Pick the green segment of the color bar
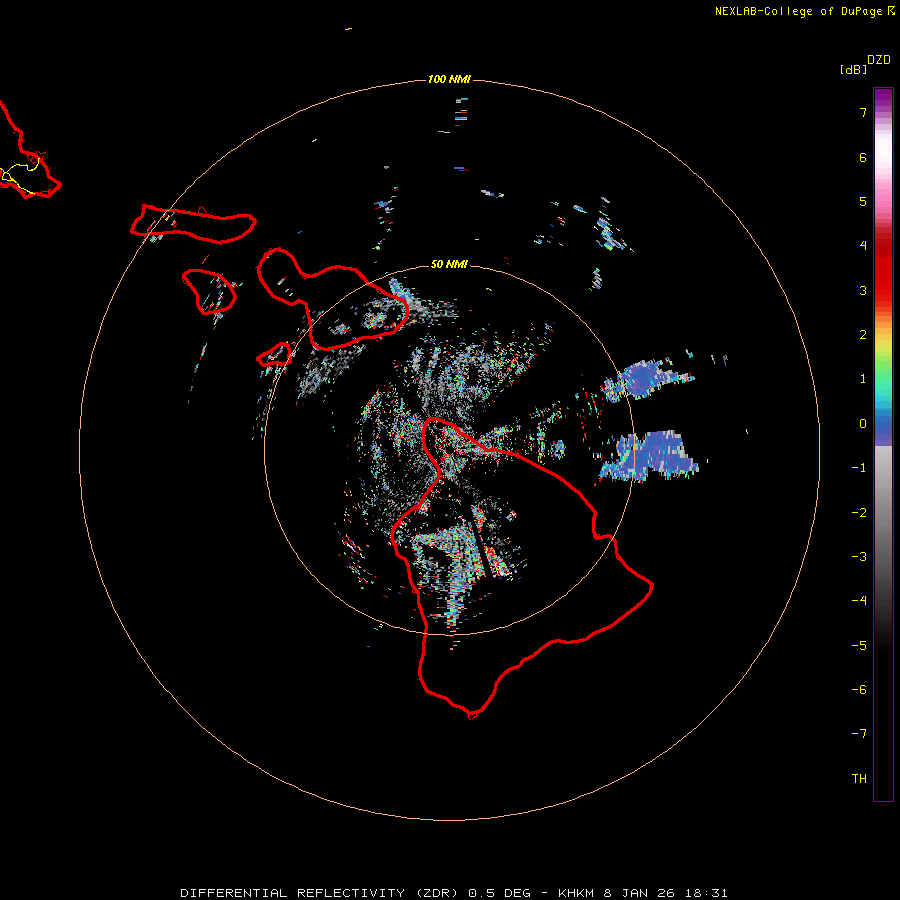This screenshot has width=900, height=900. click(883, 367)
